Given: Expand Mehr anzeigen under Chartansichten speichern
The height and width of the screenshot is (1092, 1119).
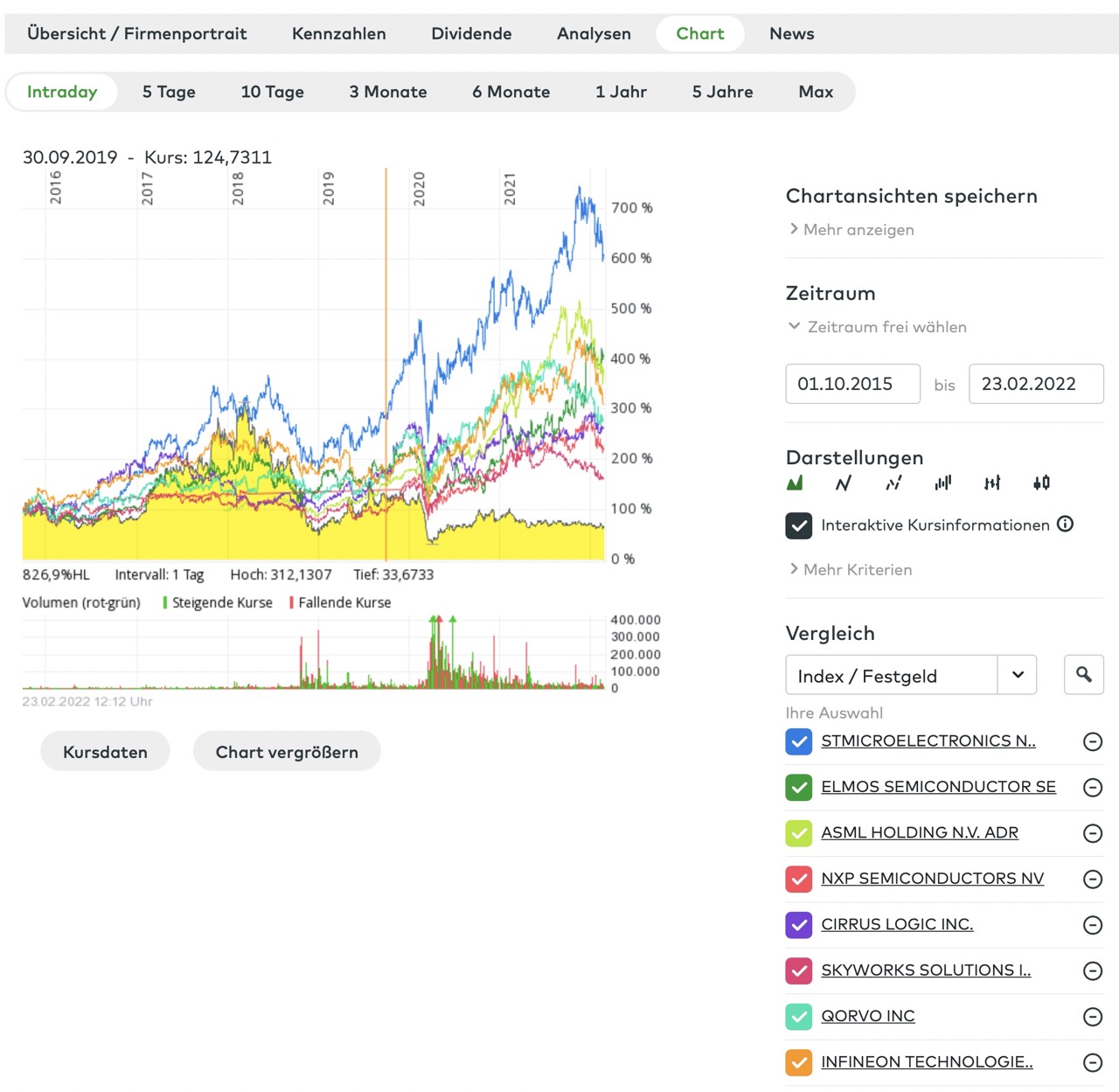Looking at the screenshot, I should point(858,229).
